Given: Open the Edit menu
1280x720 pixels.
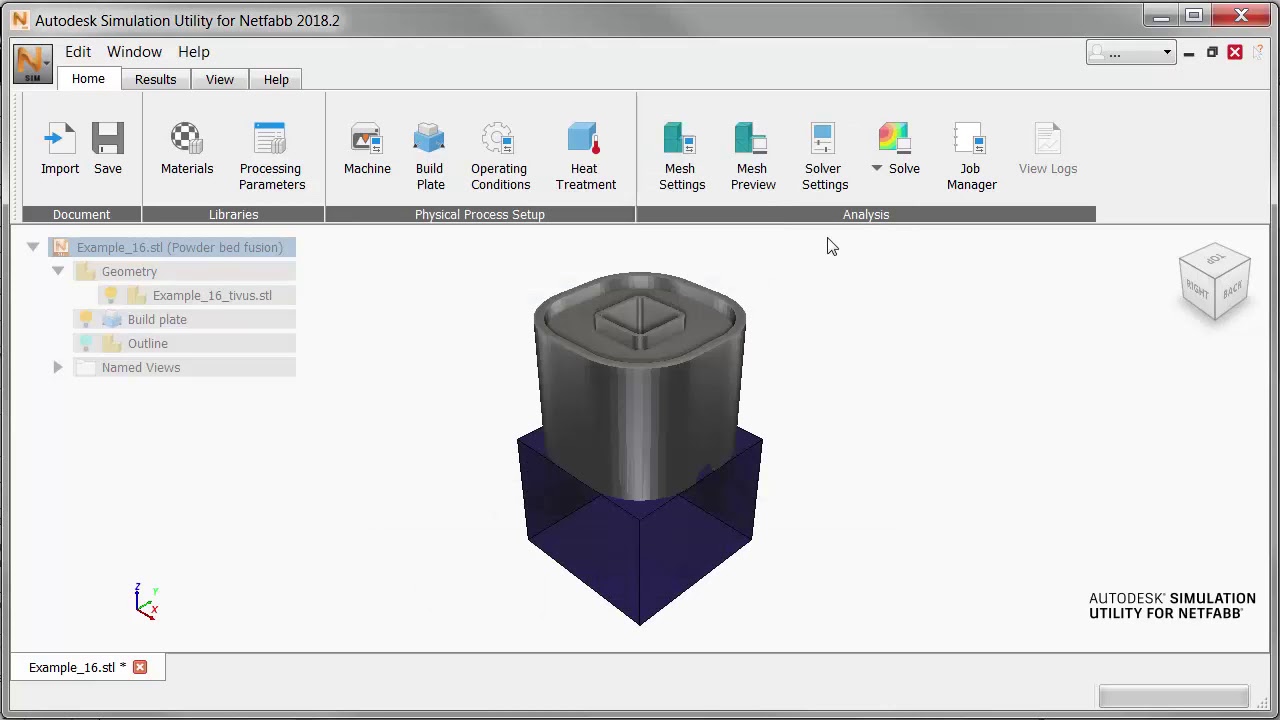Looking at the screenshot, I should coord(78,52).
